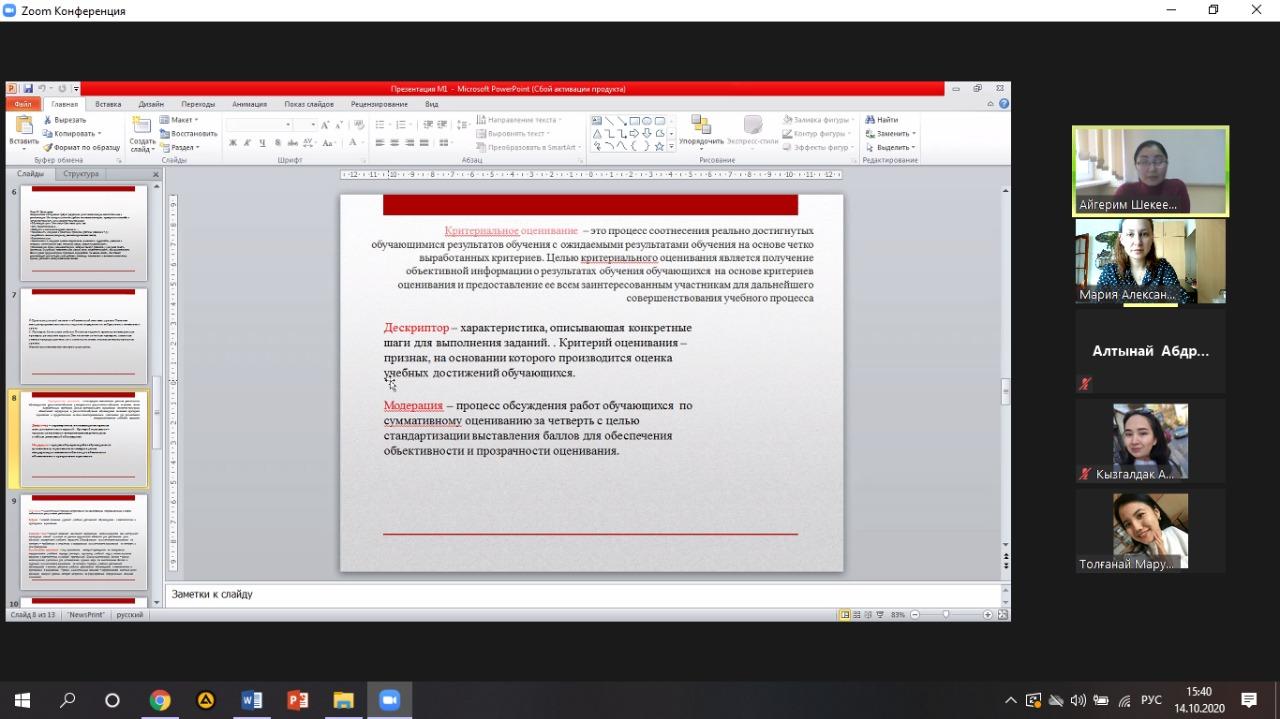Viewport: 1280px width, 719px height.
Task: Open Word from the Windows taskbar
Action: pyautogui.click(x=251, y=700)
